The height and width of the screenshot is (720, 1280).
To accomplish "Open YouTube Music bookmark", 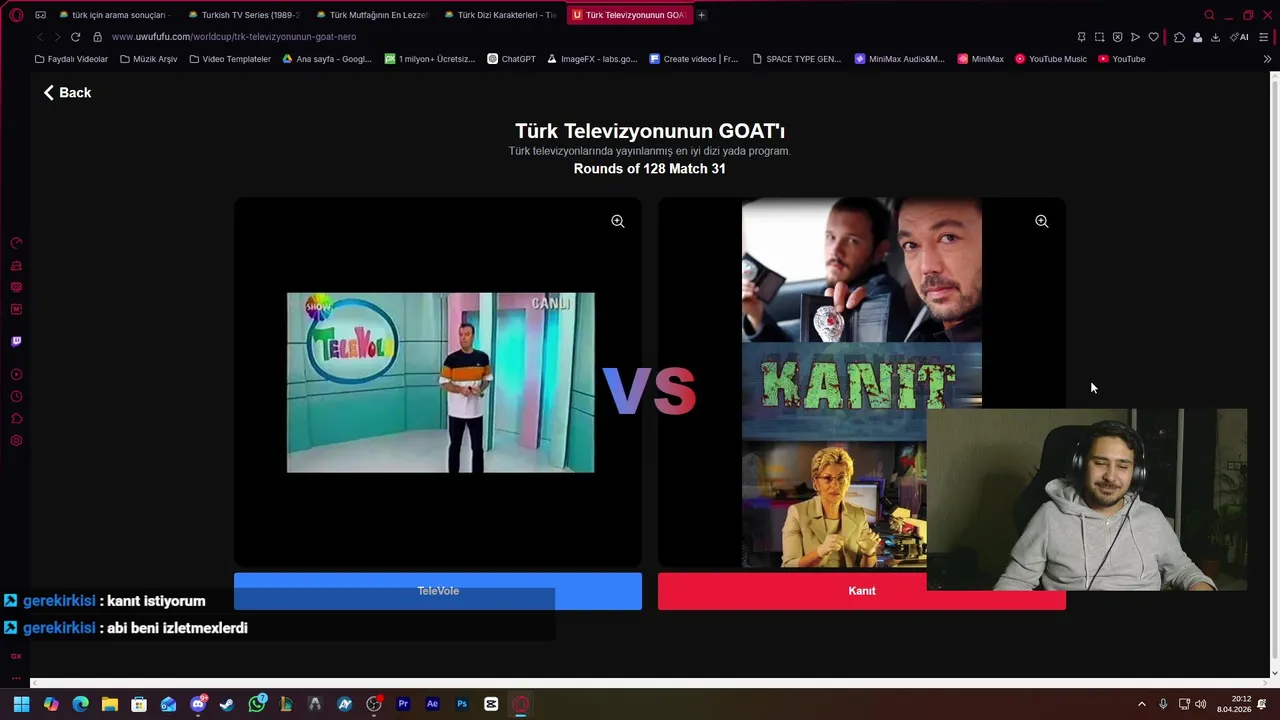I will pyautogui.click(x=1050, y=59).
